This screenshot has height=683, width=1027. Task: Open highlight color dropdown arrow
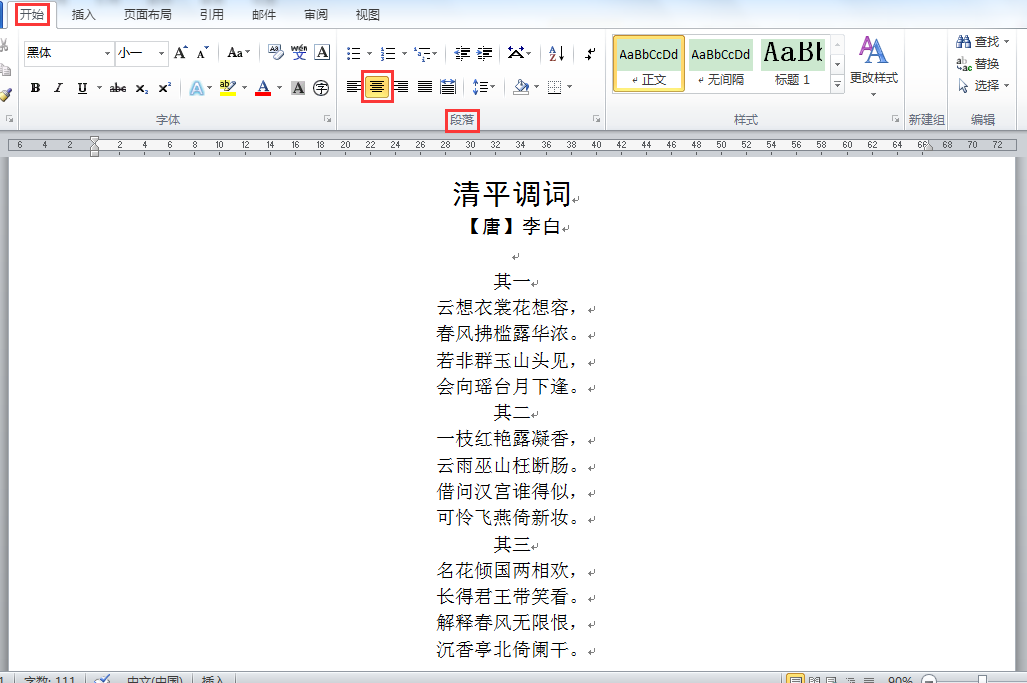244,88
